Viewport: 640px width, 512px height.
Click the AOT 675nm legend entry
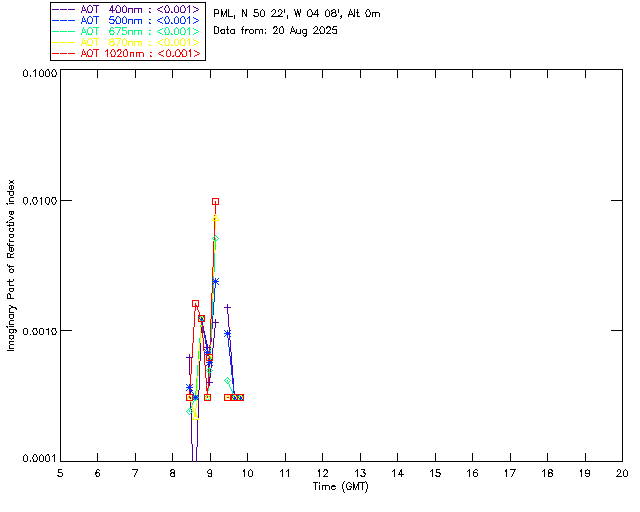tap(127, 31)
